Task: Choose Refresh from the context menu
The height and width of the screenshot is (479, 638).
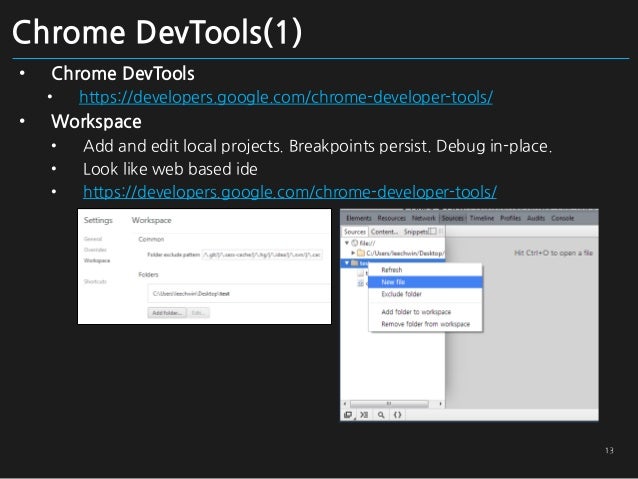Action: pos(425,270)
